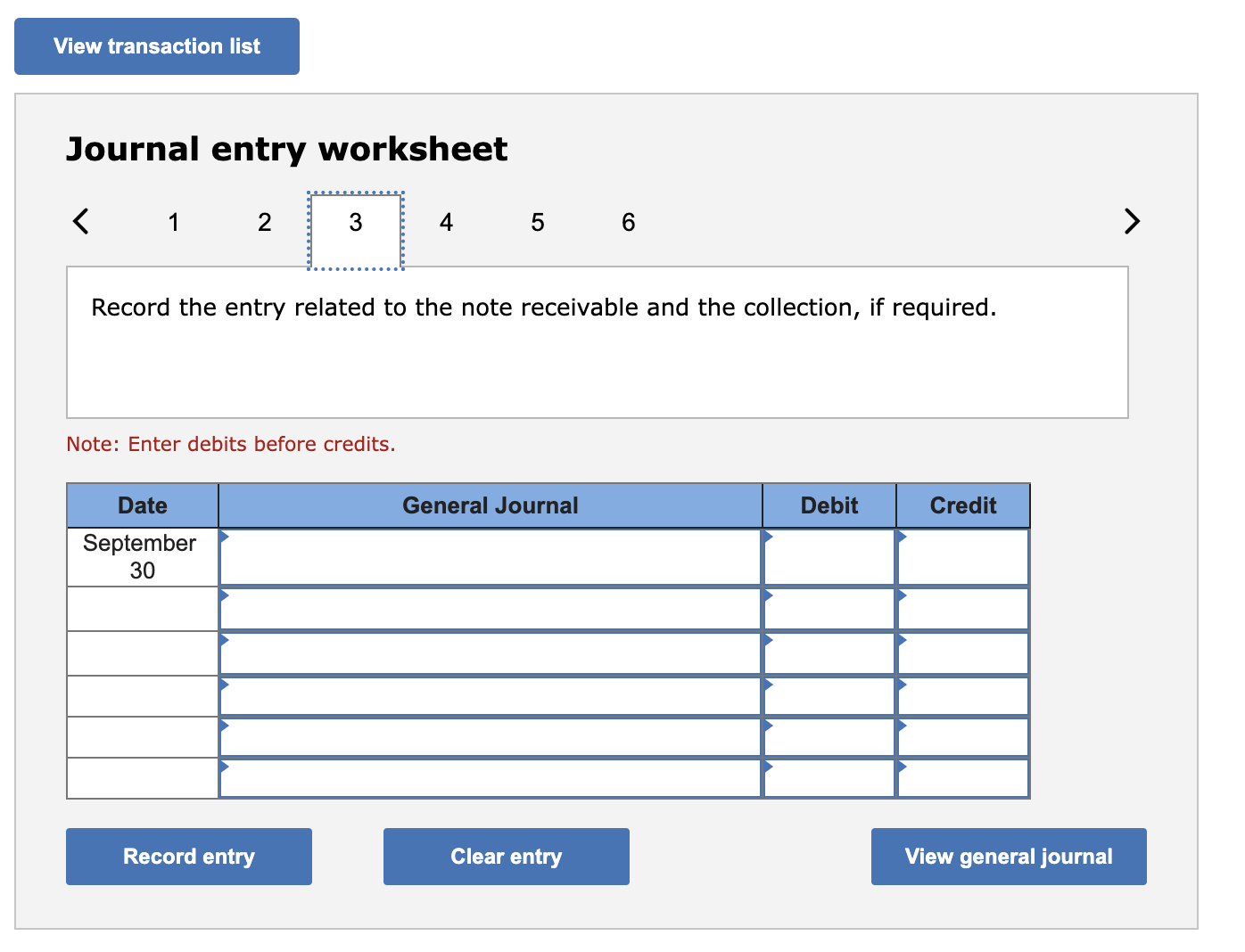Click the fifth row Credit cell triangle

coord(901,724)
